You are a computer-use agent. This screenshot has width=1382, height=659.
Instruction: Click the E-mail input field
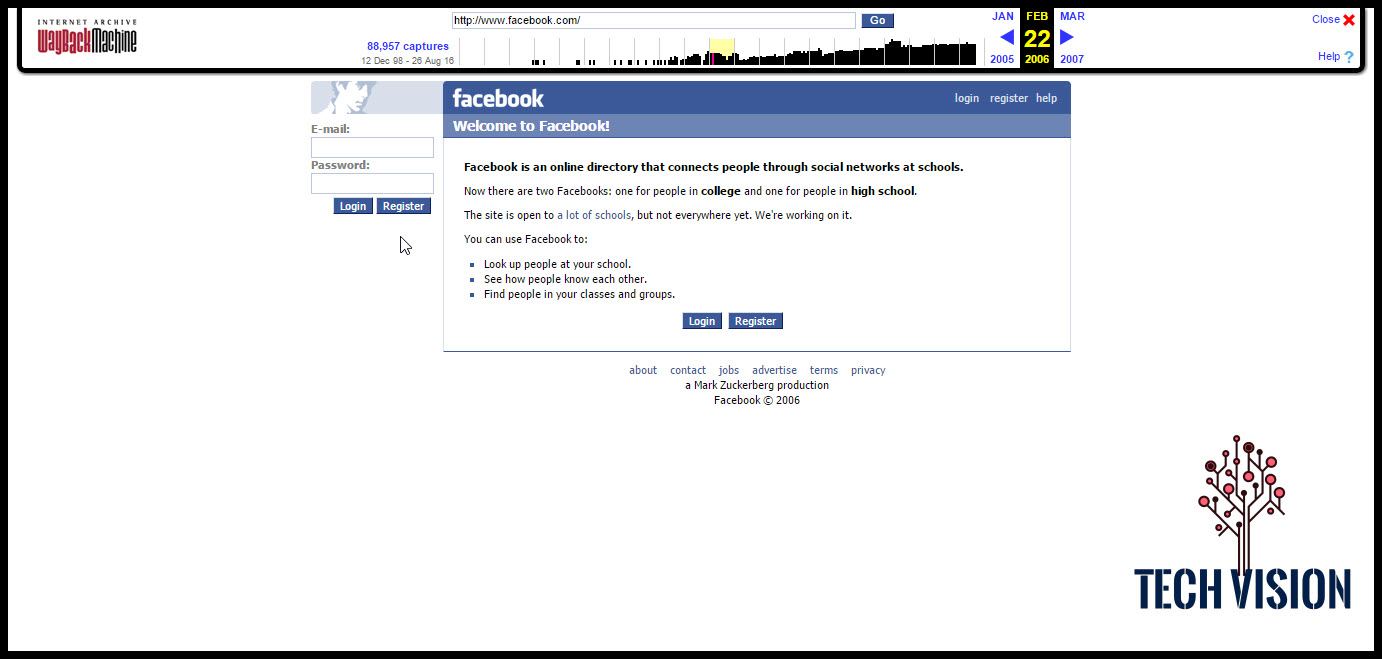pyautogui.click(x=372, y=148)
